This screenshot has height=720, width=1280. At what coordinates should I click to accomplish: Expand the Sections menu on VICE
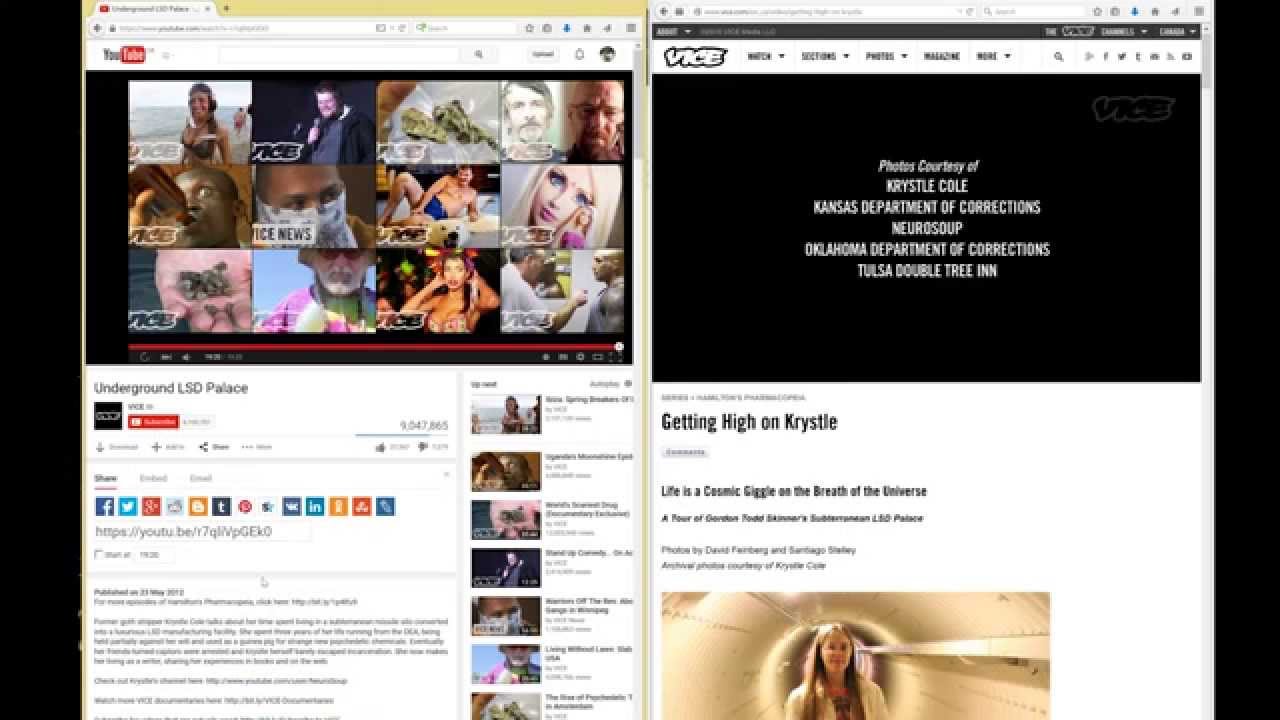click(x=825, y=57)
